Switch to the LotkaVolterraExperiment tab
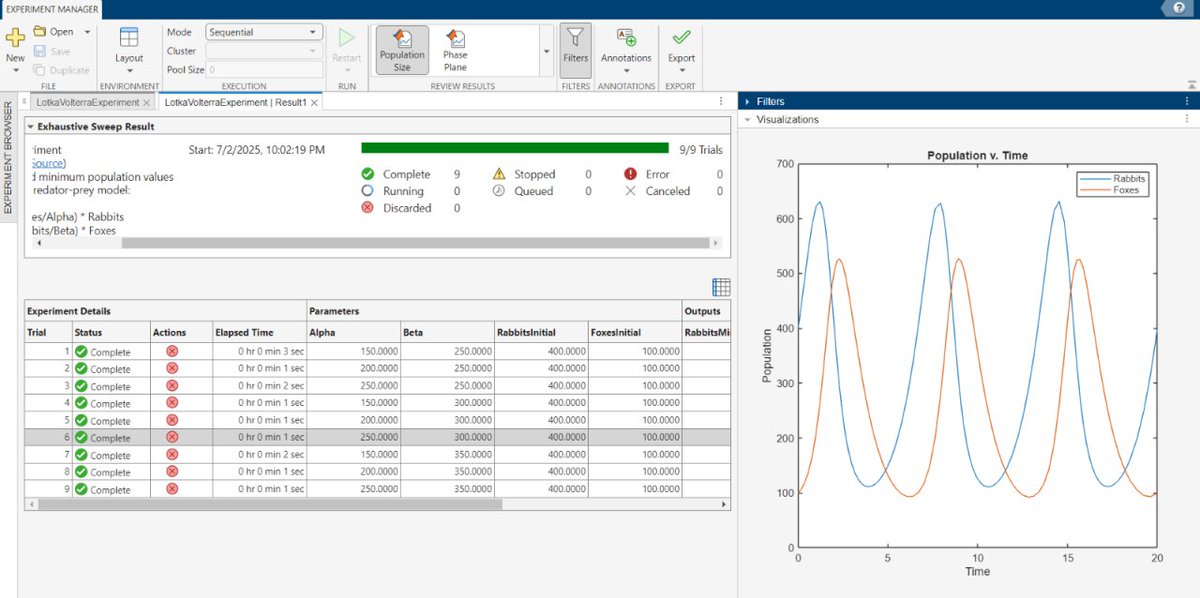Image resolution: width=1200 pixels, height=598 pixels. tap(86, 102)
